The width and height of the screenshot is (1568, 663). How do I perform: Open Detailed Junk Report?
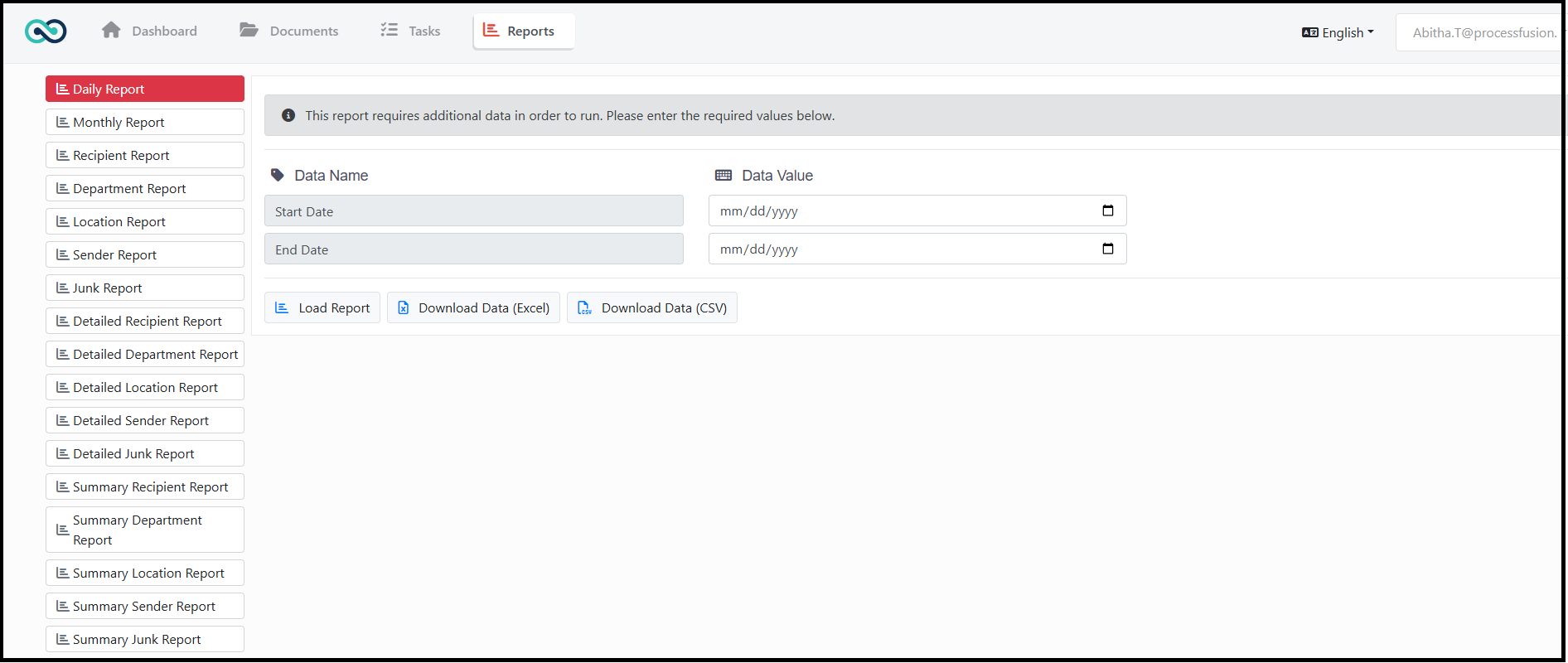tap(145, 453)
